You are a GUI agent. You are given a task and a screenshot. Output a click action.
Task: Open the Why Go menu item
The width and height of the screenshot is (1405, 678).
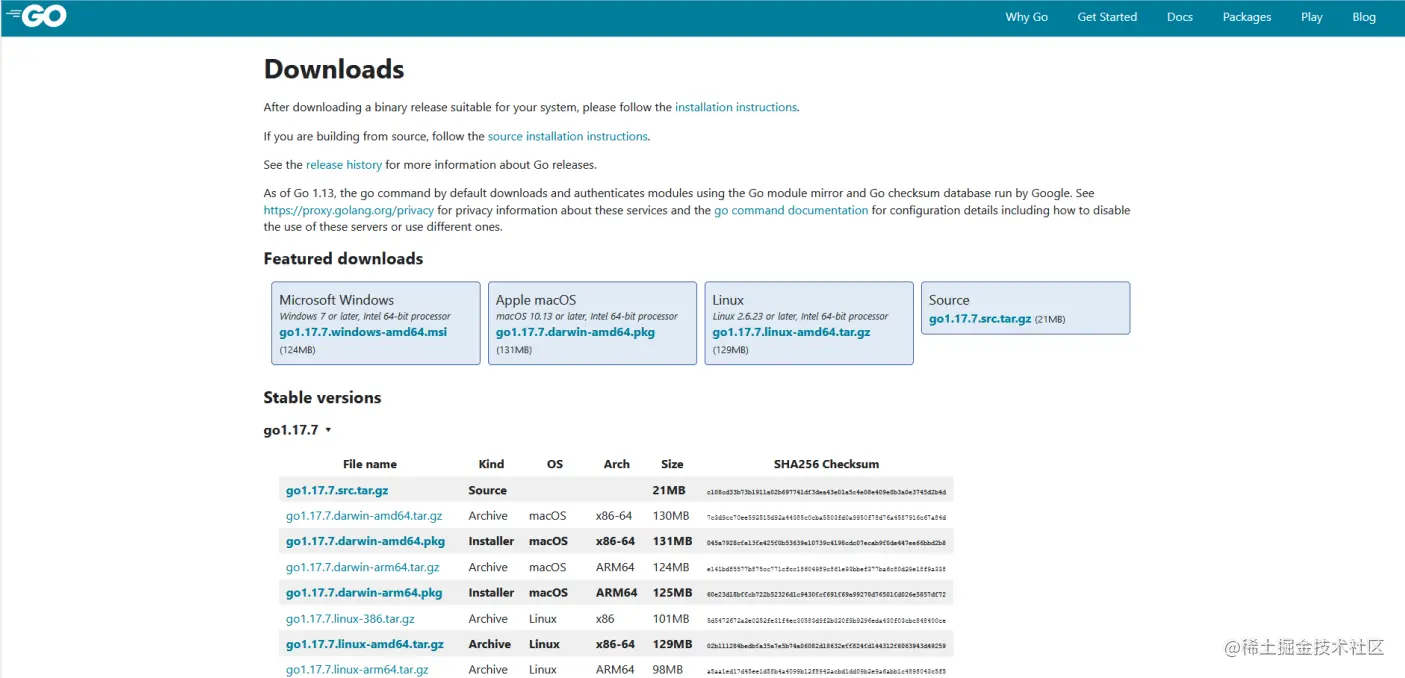point(1026,17)
